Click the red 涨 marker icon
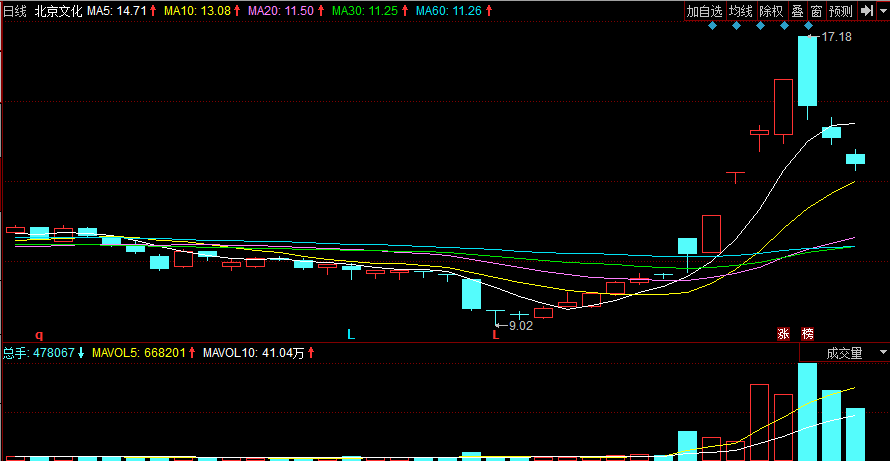The image size is (890, 461). click(783, 334)
